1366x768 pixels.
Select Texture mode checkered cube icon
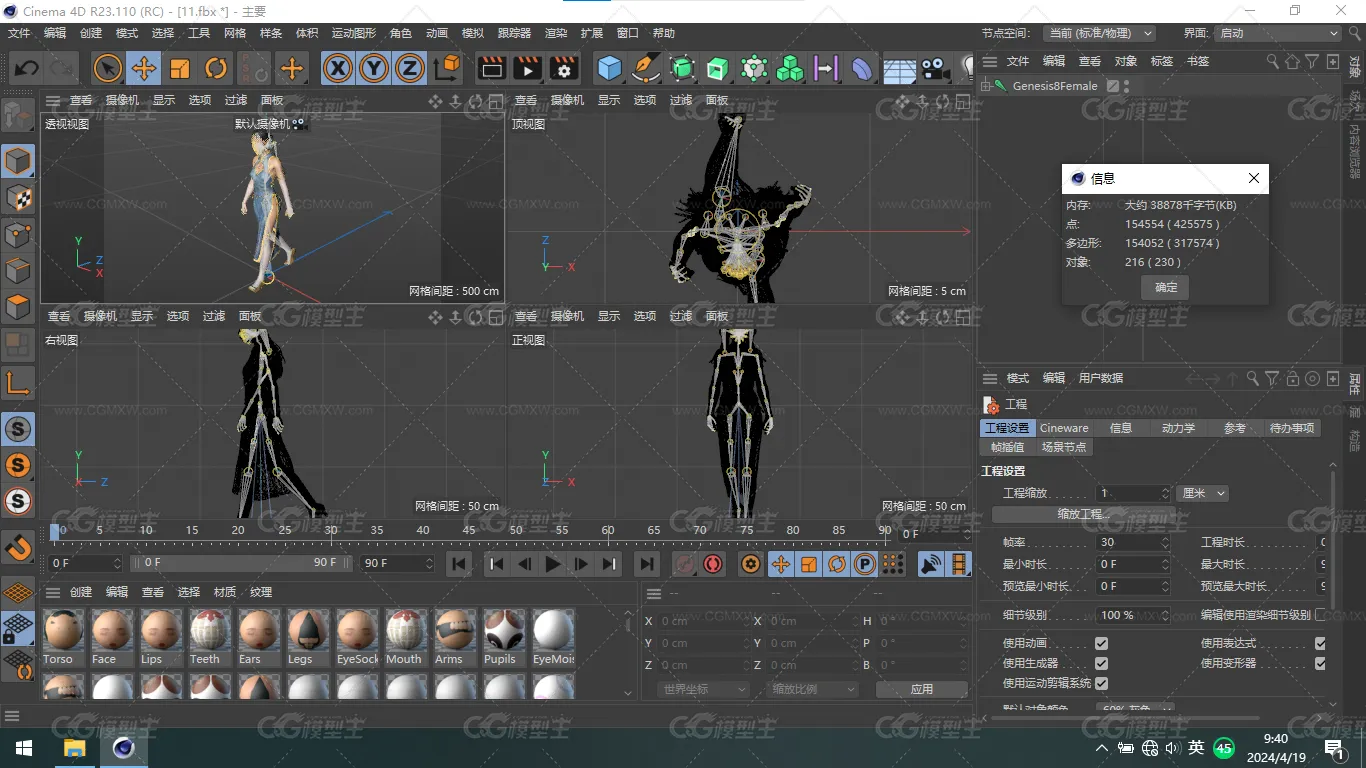pyautogui.click(x=18, y=198)
